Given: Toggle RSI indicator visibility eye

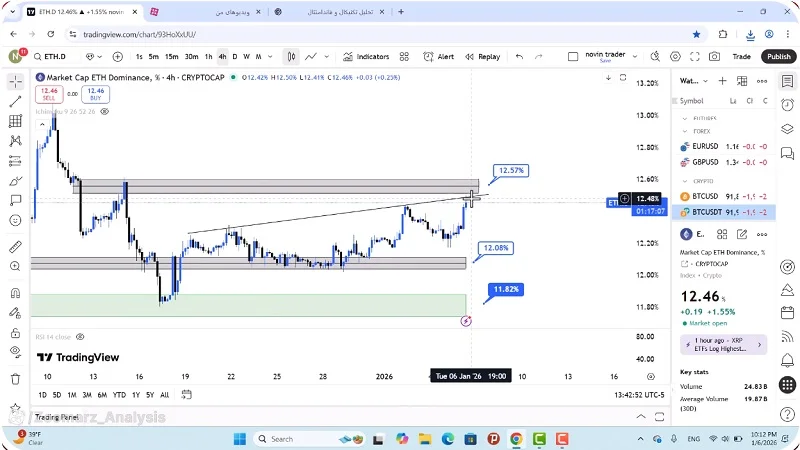Looking at the screenshot, I should coord(79,337).
